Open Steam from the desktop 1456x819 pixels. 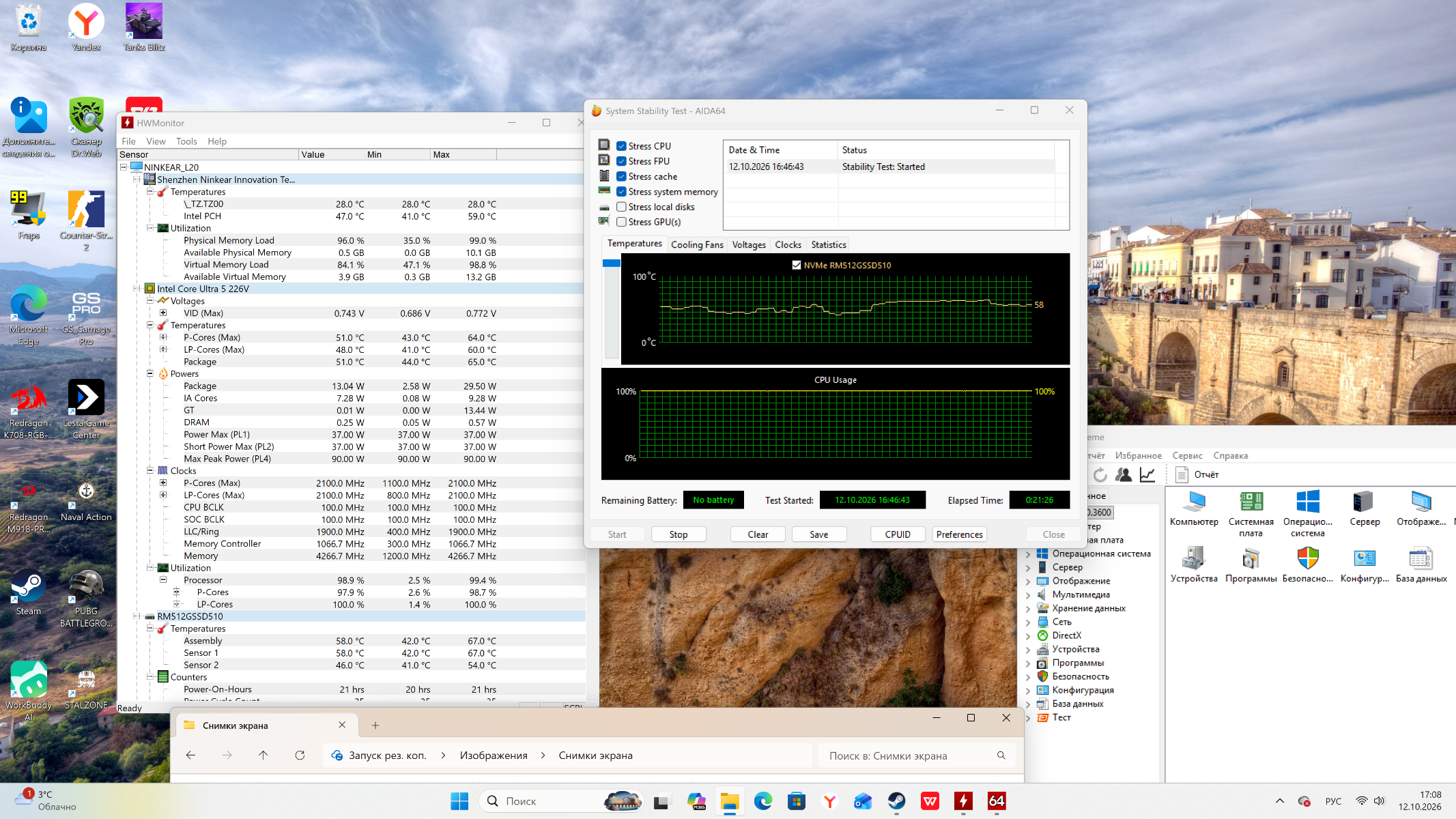(29, 593)
